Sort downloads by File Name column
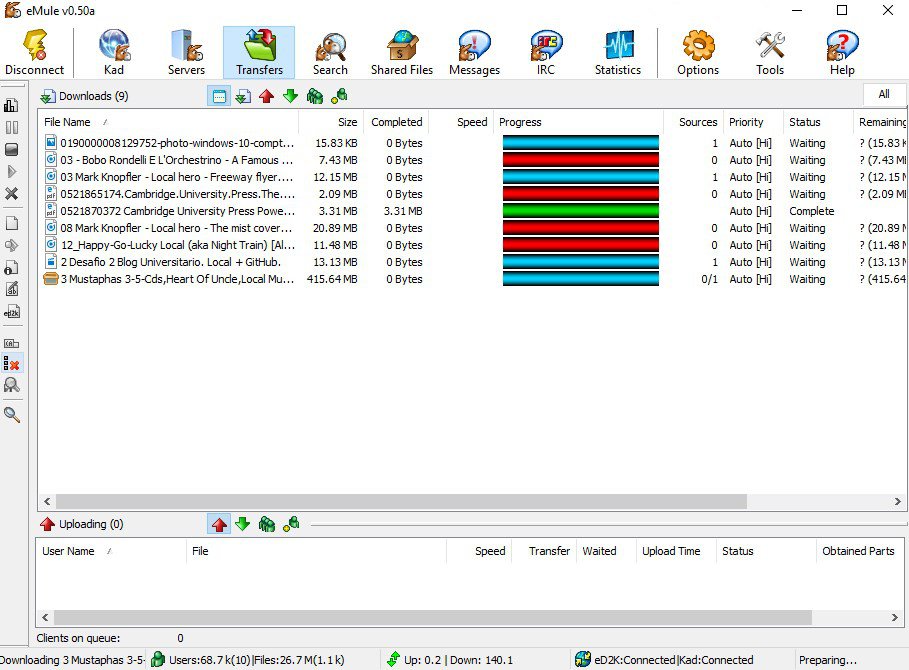 tap(169, 122)
